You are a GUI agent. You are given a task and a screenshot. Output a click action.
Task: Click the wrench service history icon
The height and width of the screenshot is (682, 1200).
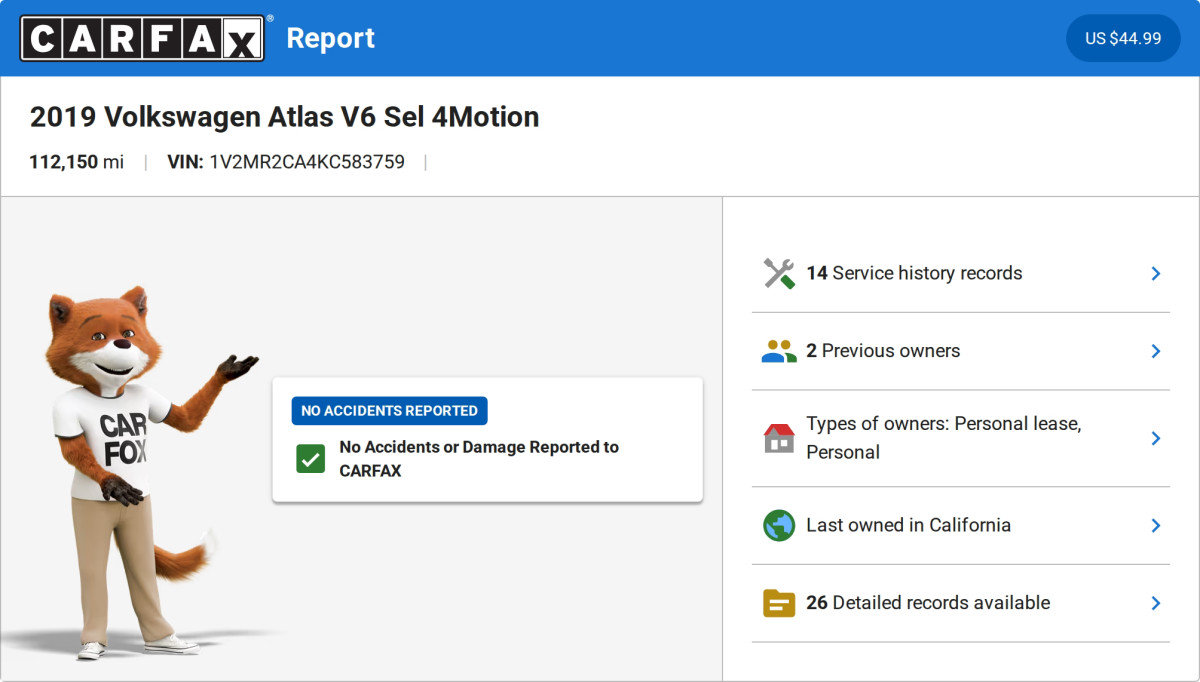click(x=778, y=273)
